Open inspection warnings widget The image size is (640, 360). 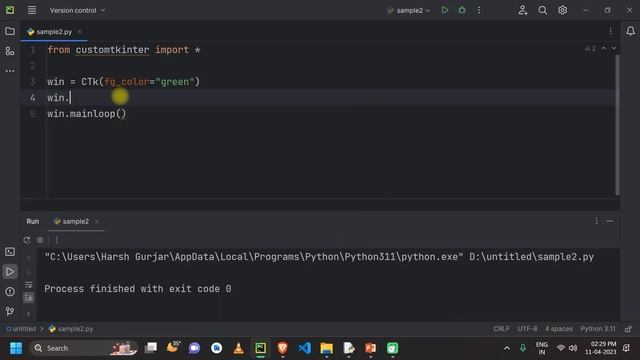[x=590, y=49]
